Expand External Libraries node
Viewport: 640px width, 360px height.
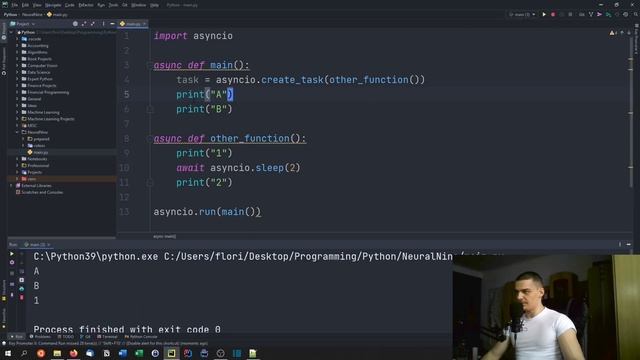11,186
